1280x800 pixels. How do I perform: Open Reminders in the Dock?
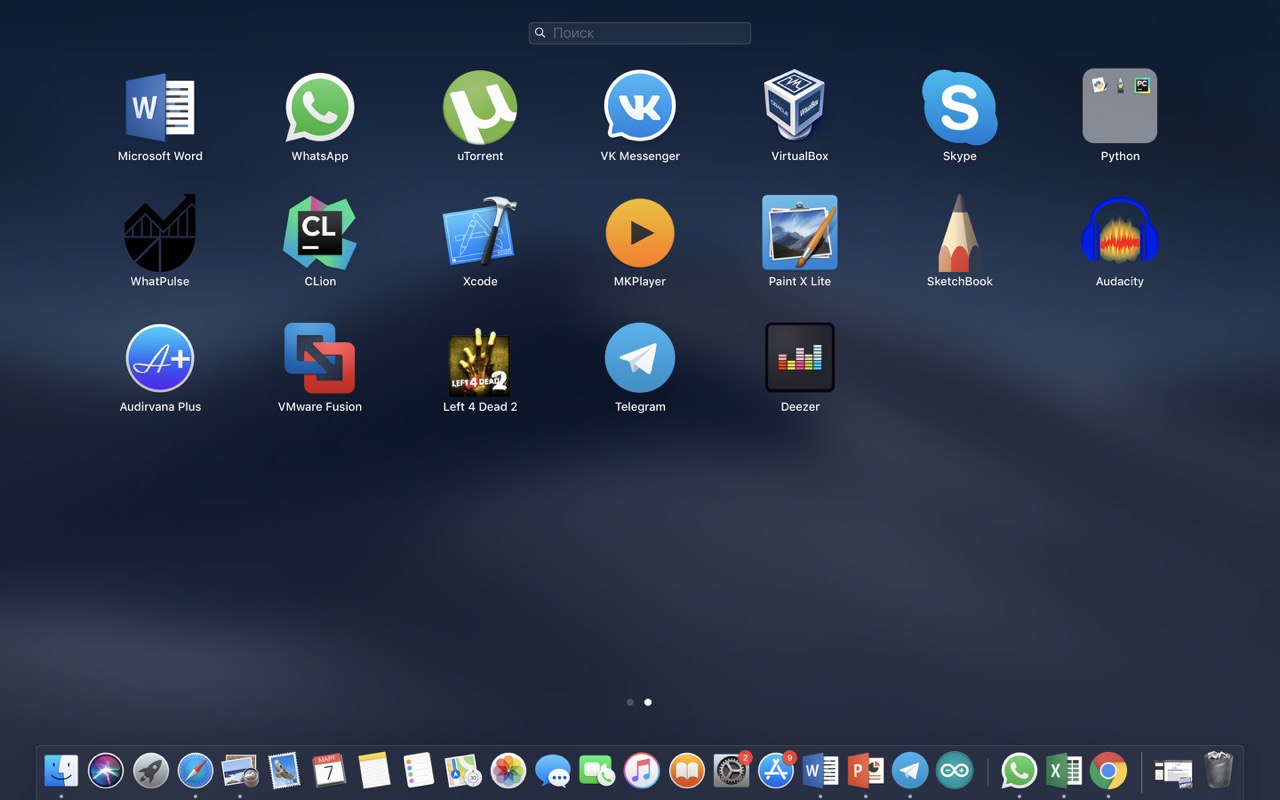point(418,770)
